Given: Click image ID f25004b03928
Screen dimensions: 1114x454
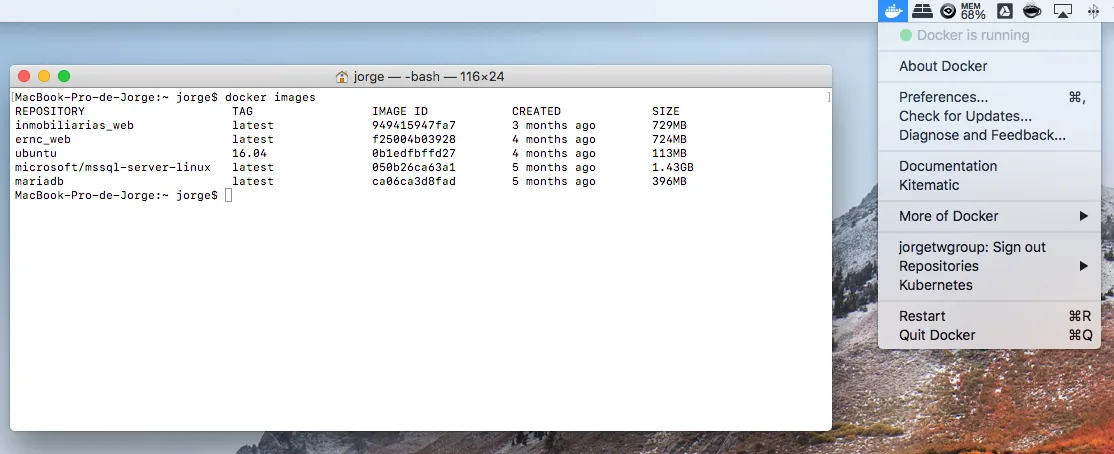Looking at the screenshot, I should pyautogui.click(x=414, y=139).
